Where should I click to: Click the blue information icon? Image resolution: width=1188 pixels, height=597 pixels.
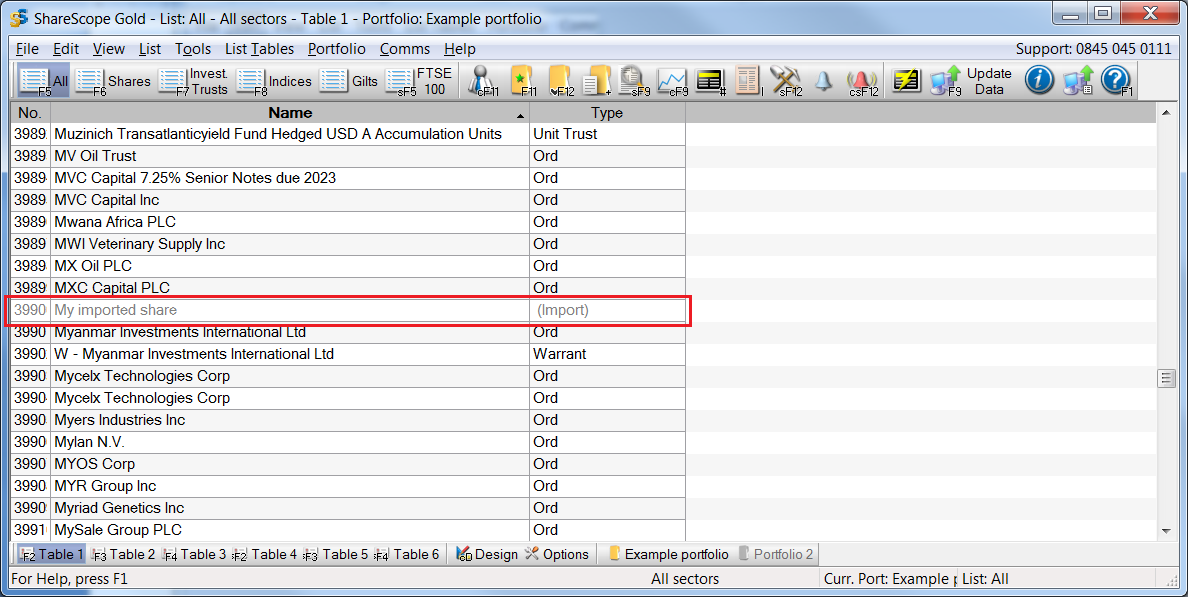(1039, 81)
